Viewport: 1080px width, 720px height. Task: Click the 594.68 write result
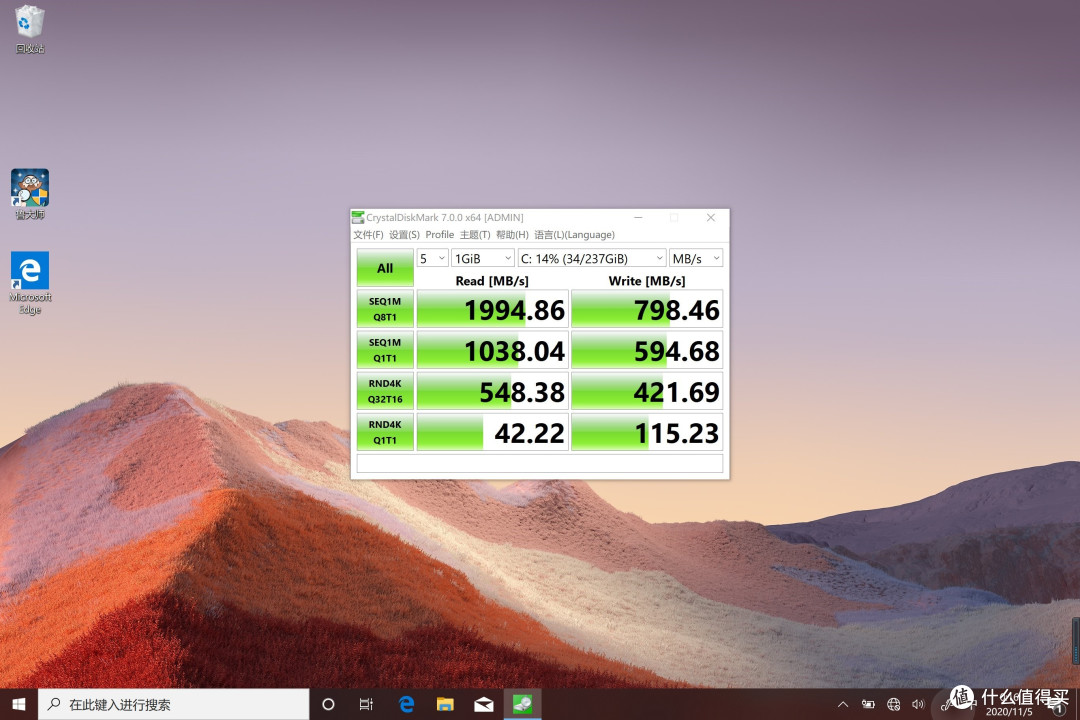coord(647,350)
